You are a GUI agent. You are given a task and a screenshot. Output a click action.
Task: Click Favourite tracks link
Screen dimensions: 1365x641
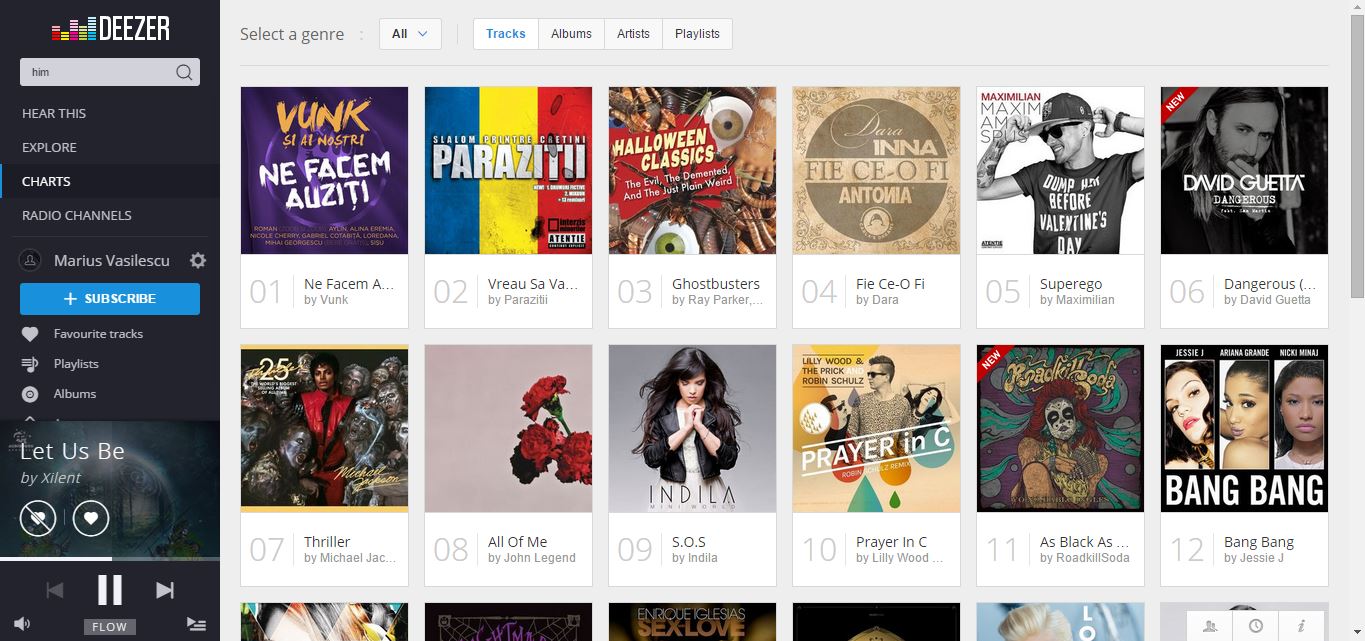98,334
